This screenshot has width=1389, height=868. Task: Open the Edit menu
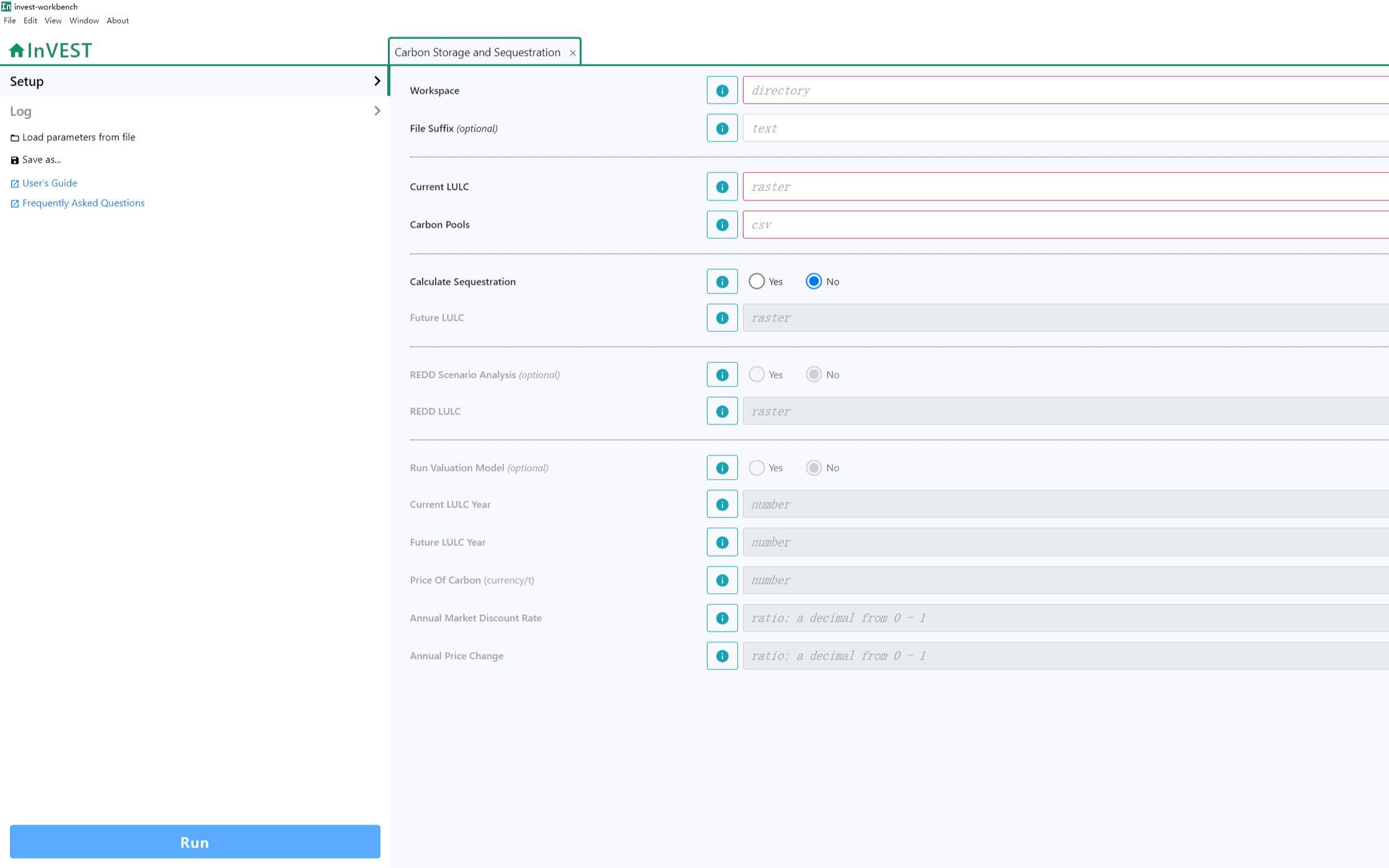click(x=30, y=20)
